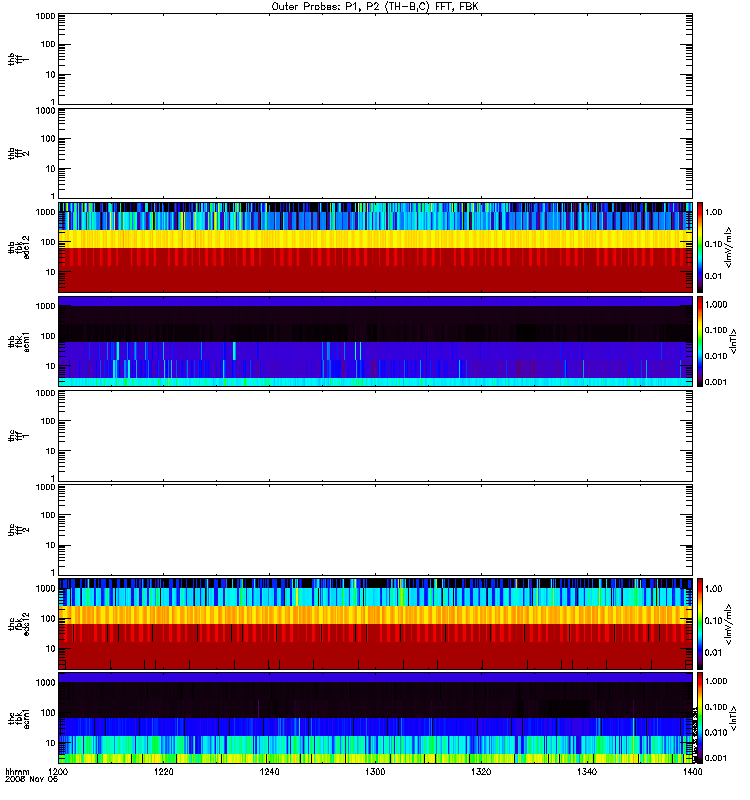This screenshot has height=800, width=750.
Task: Click the 1220 time axis label
Action: point(163,772)
